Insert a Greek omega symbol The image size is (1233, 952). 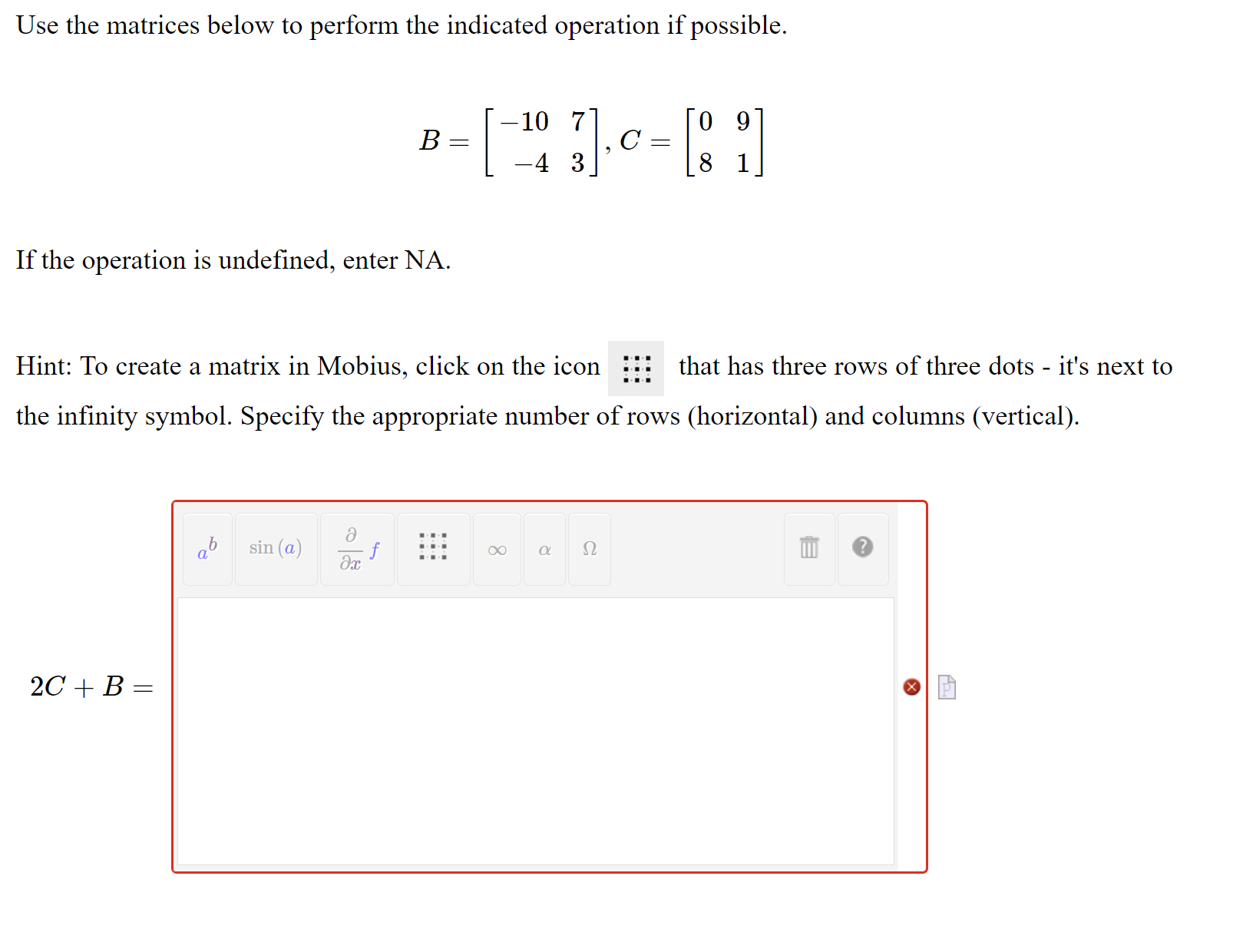(x=588, y=548)
